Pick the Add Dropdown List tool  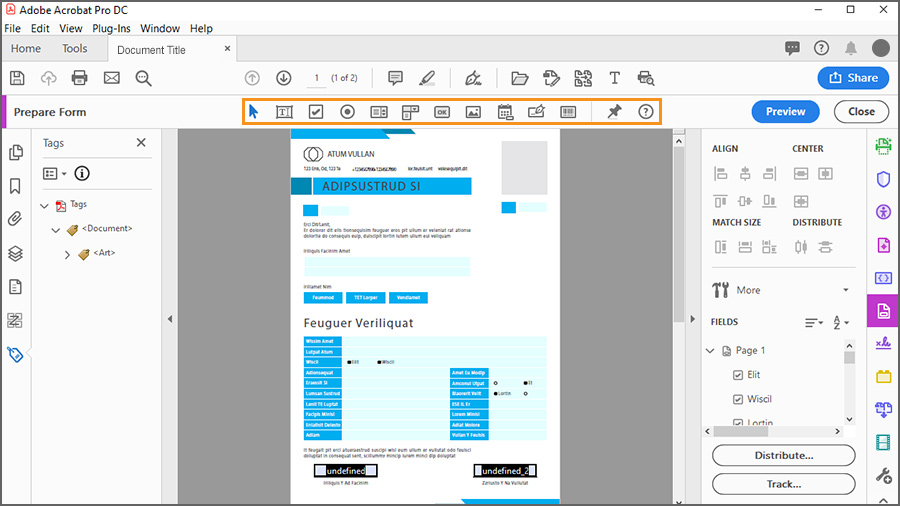pos(410,112)
